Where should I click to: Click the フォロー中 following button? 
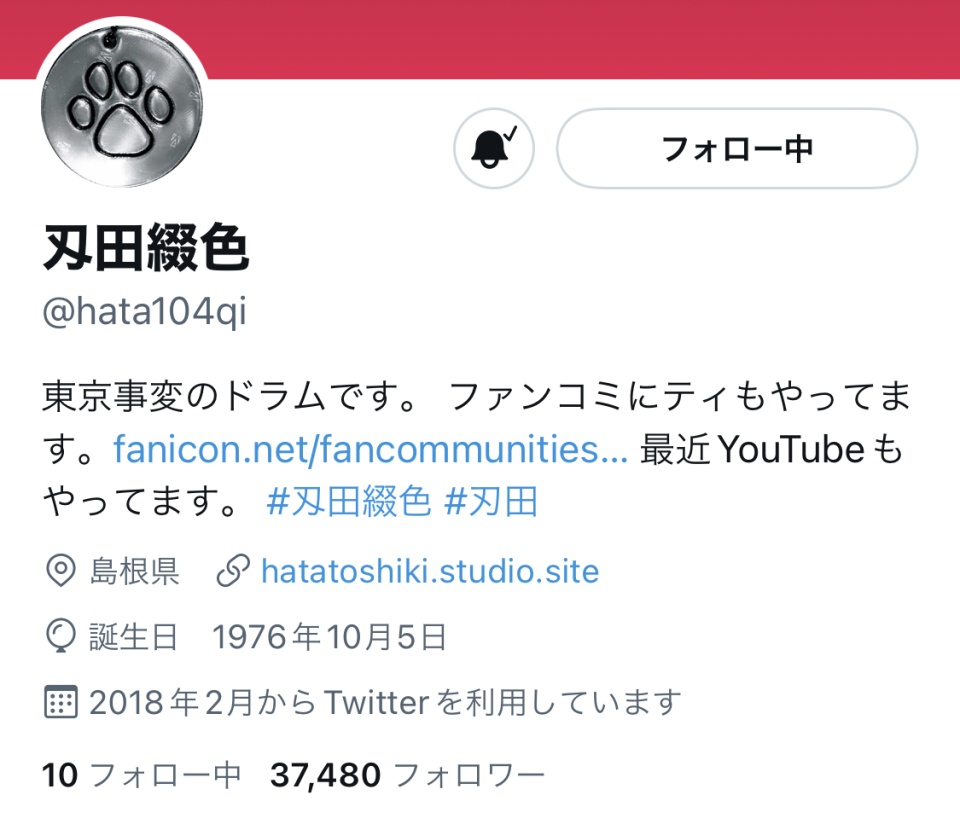(737, 149)
